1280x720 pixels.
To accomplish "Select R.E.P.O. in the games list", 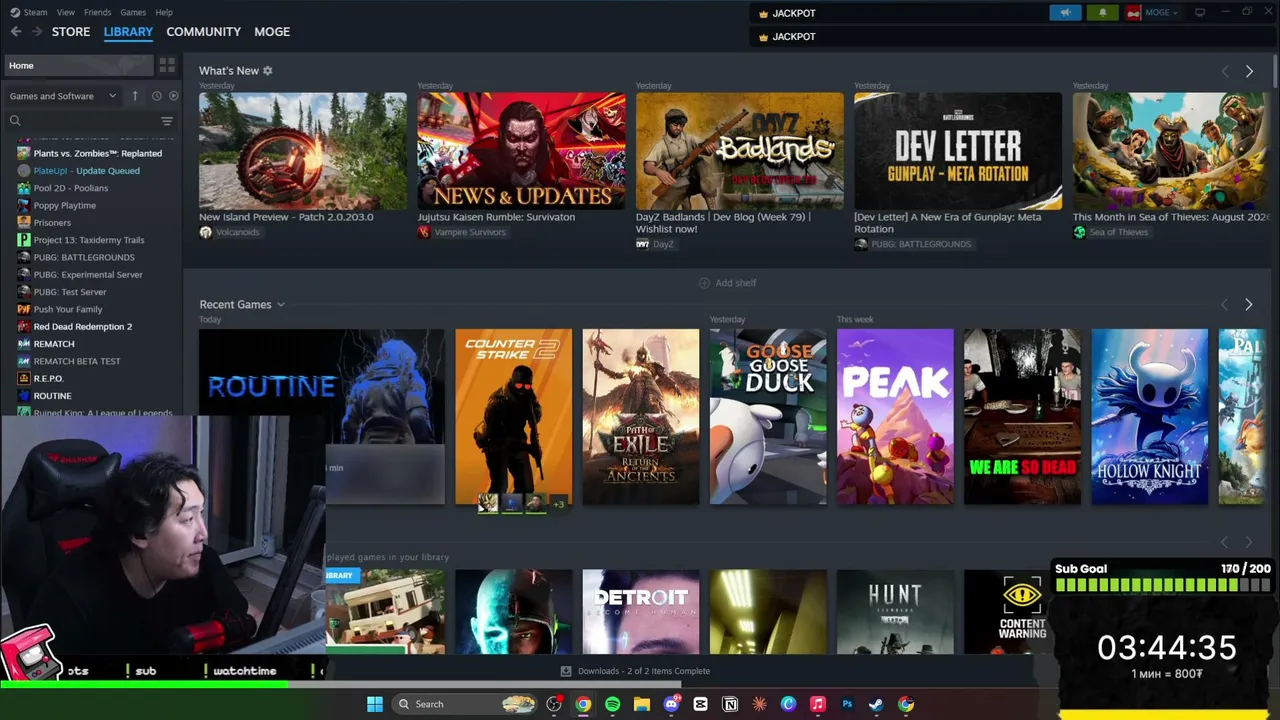I will tap(48, 378).
